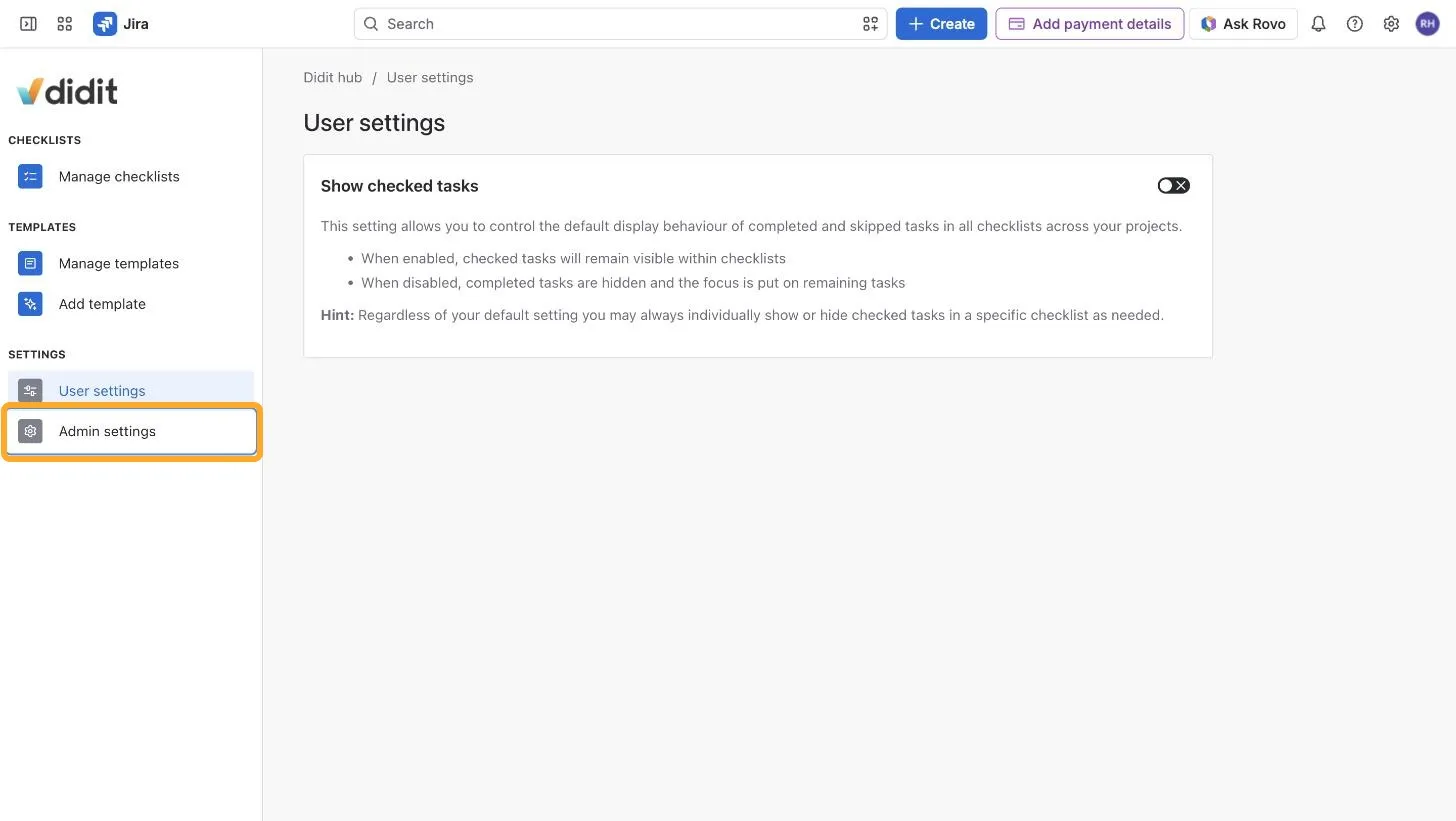Click the Admin settings gear icon

point(30,432)
